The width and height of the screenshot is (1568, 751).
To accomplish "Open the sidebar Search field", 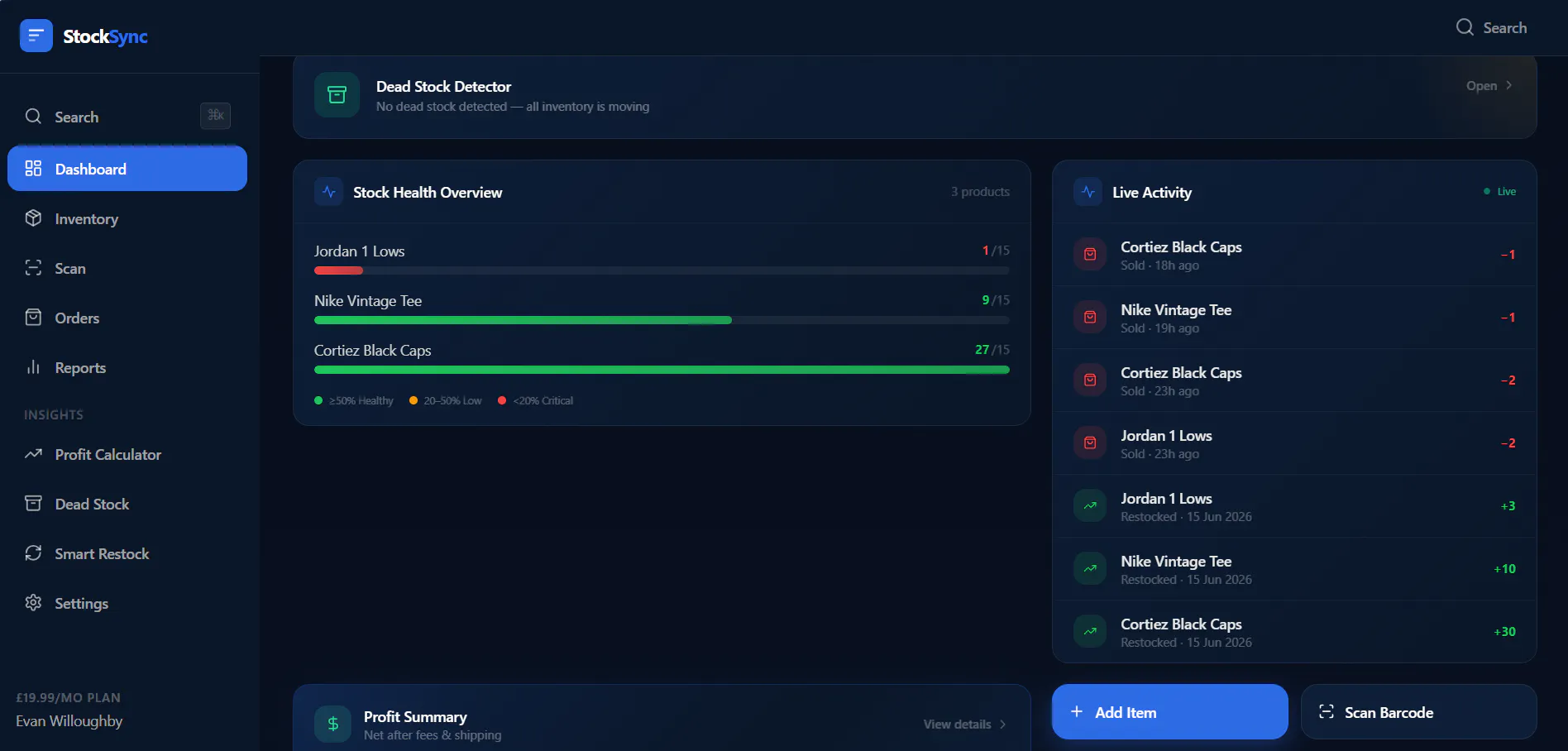I will pos(127,117).
